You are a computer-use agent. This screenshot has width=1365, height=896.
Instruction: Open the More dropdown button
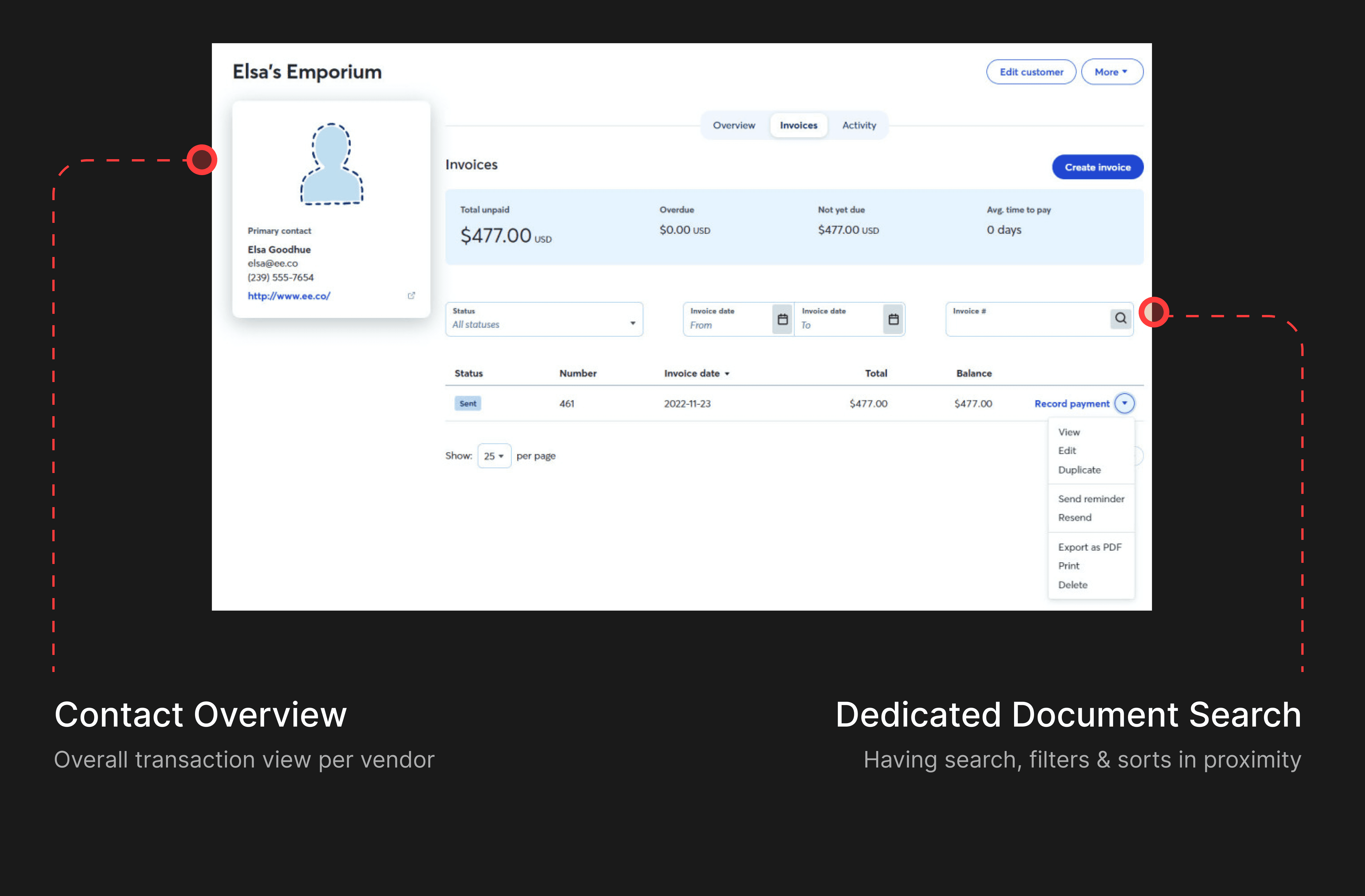pos(1112,72)
